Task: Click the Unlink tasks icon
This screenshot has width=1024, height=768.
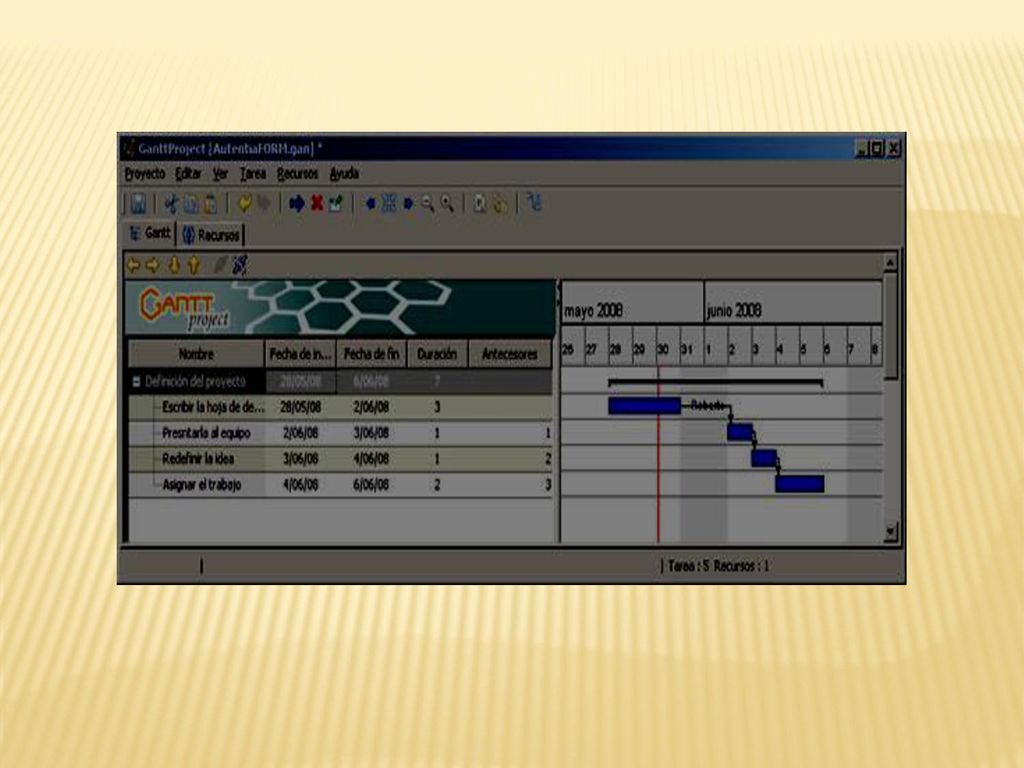Action: pyautogui.click(x=240, y=264)
